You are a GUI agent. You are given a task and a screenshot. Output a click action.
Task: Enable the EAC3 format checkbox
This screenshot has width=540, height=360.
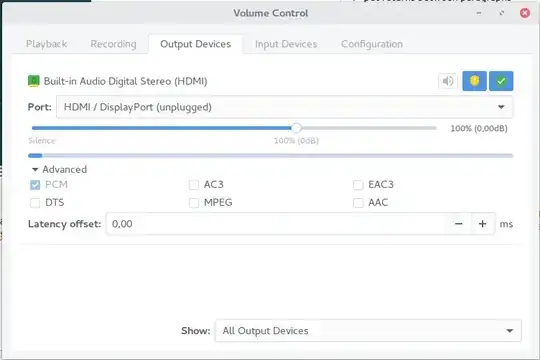point(358,185)
